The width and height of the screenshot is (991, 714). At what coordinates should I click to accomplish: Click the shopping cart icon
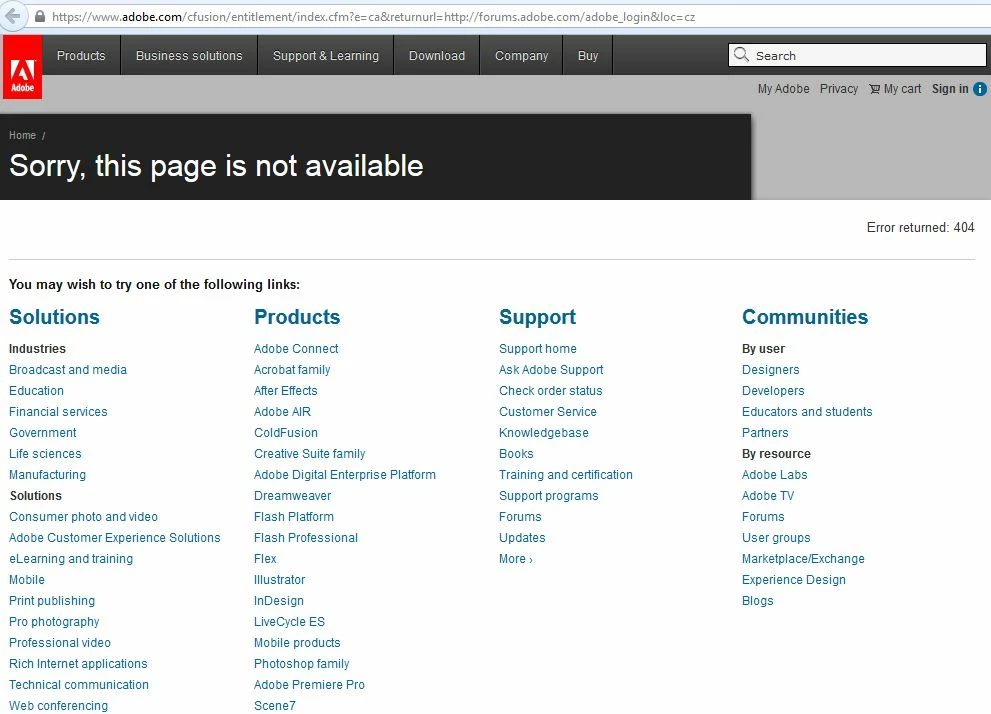(875, 89)
